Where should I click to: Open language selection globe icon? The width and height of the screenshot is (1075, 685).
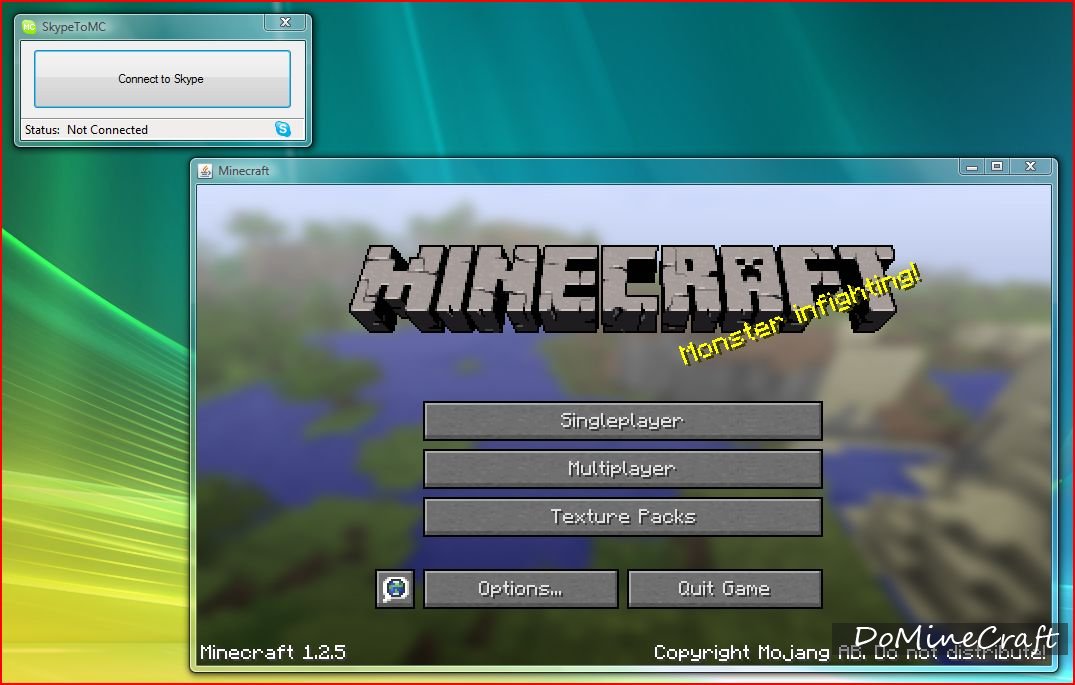(x=395, y=588)
